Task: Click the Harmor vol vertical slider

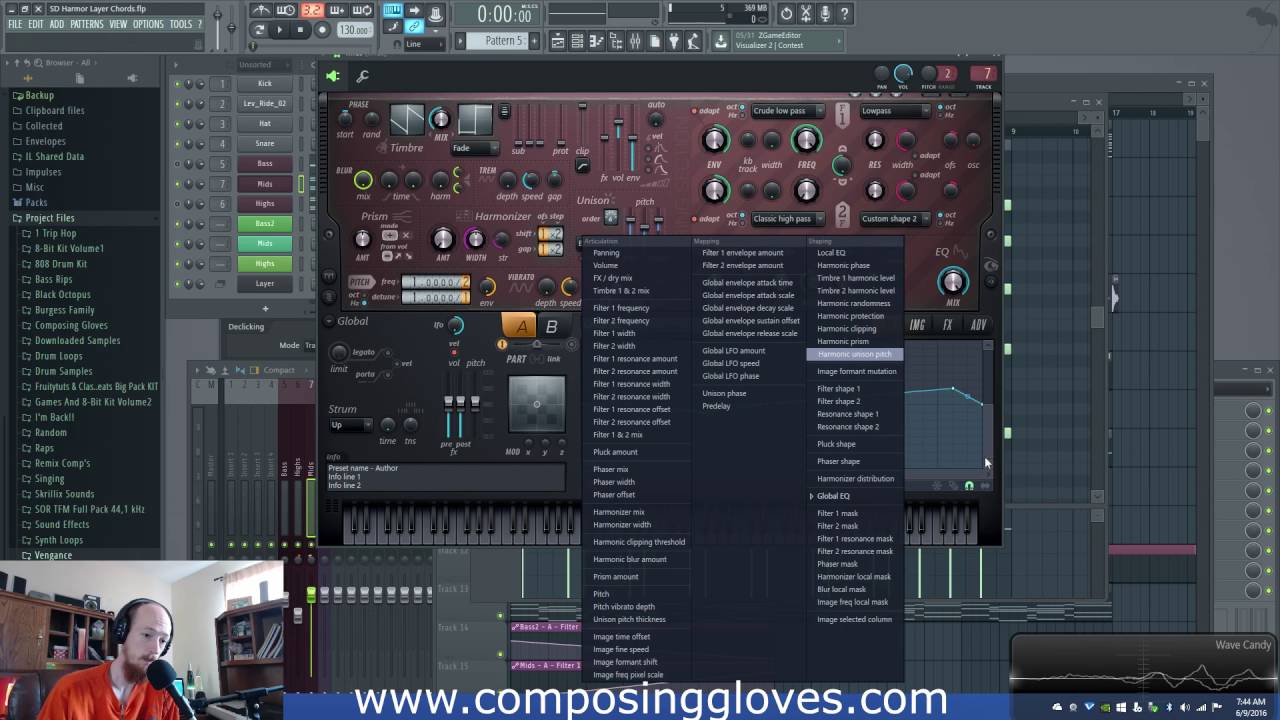Action: coord(618,140)
